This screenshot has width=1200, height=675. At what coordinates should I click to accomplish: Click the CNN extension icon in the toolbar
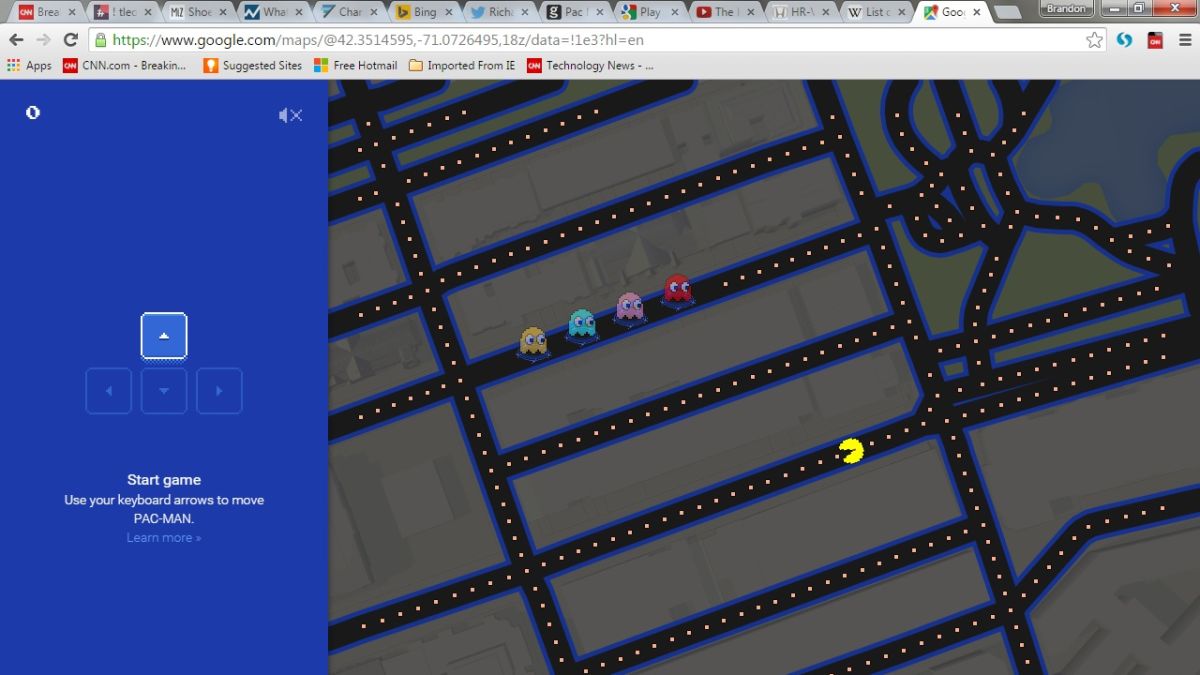[1154, 40]
